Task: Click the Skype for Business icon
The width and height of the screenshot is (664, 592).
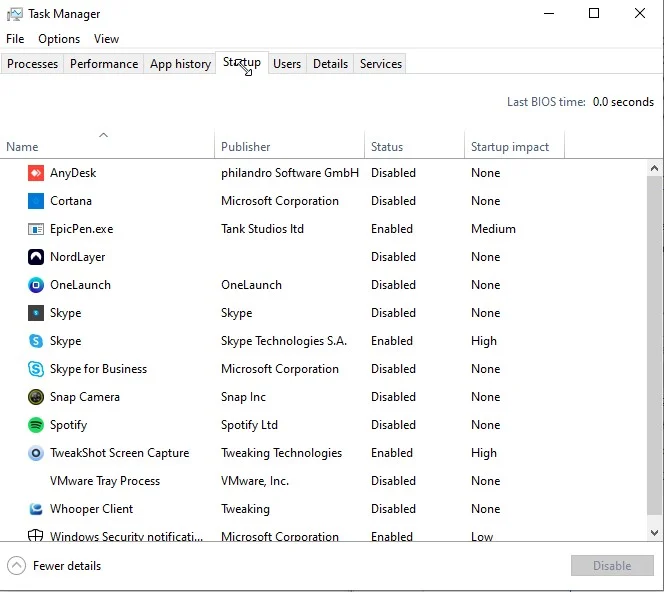Action: 36,369
